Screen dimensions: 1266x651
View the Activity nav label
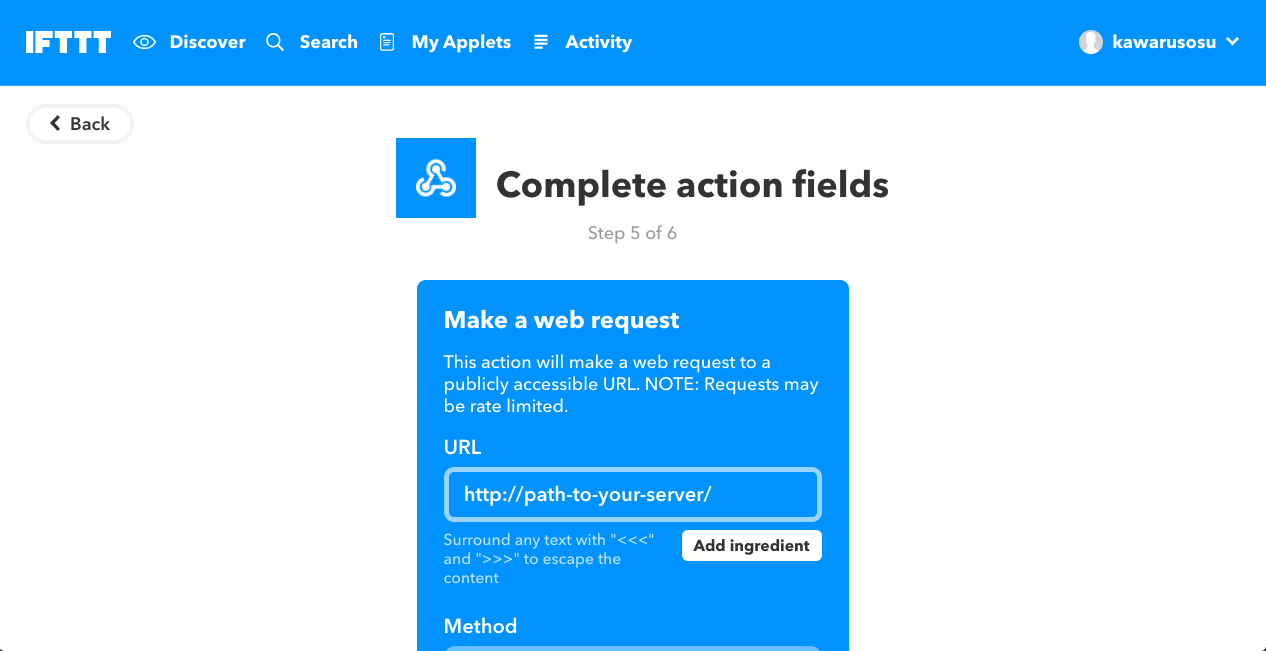(x=598, y=42)
